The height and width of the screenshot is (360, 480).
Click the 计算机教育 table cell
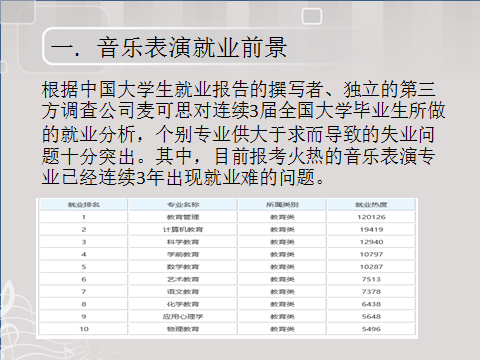coord(183,229)
